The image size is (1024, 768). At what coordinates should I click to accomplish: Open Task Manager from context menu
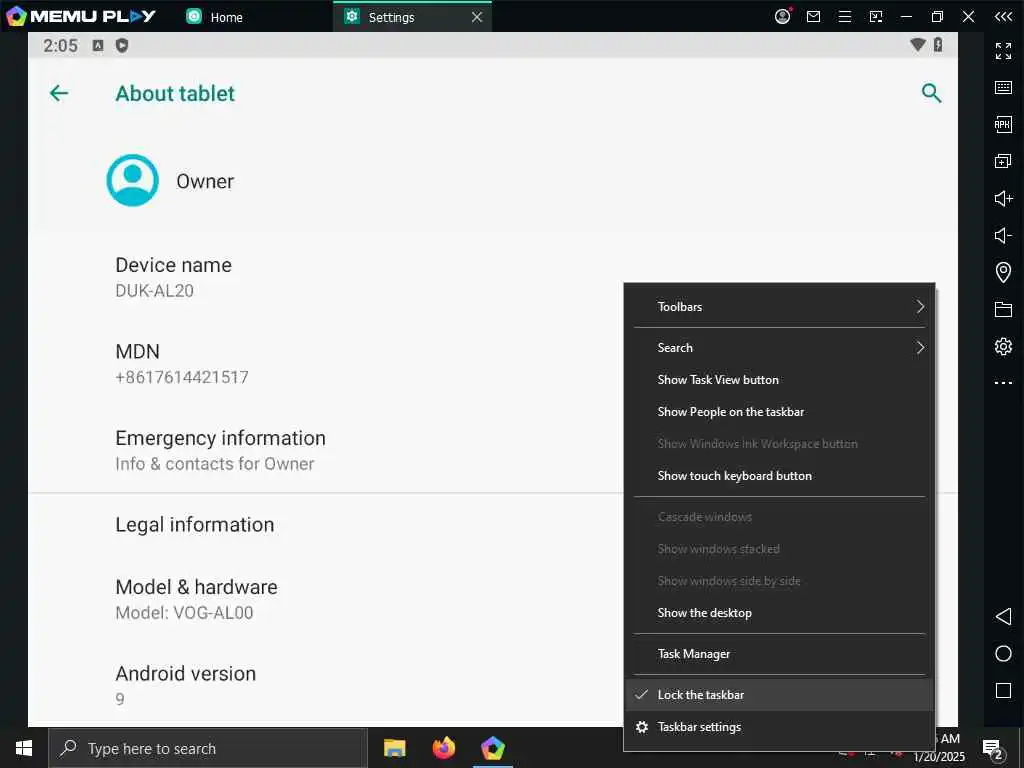[x=779, y=654]
